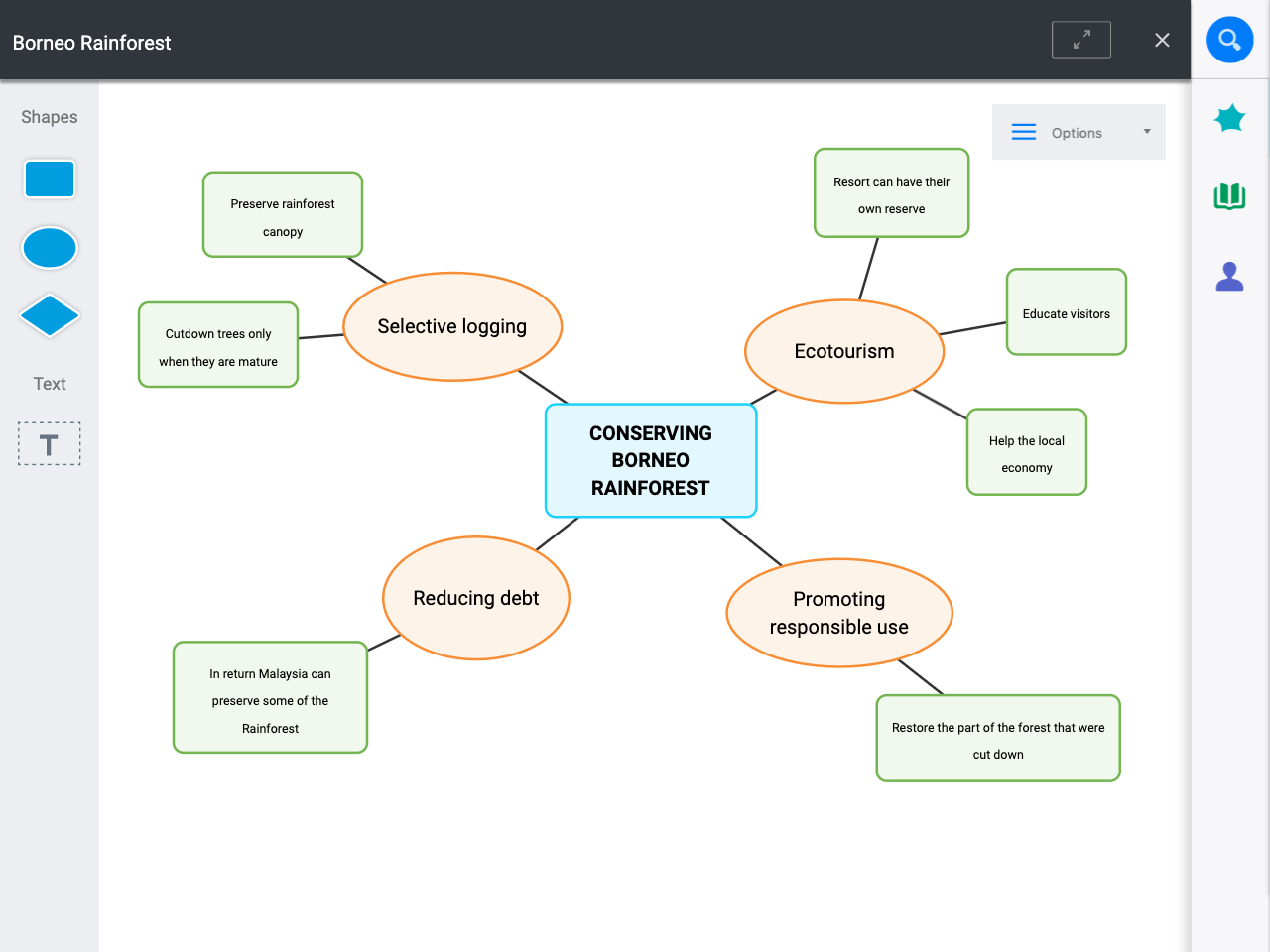
Task: Select the diamond shape tool
Action: click(x=49, y=315)
